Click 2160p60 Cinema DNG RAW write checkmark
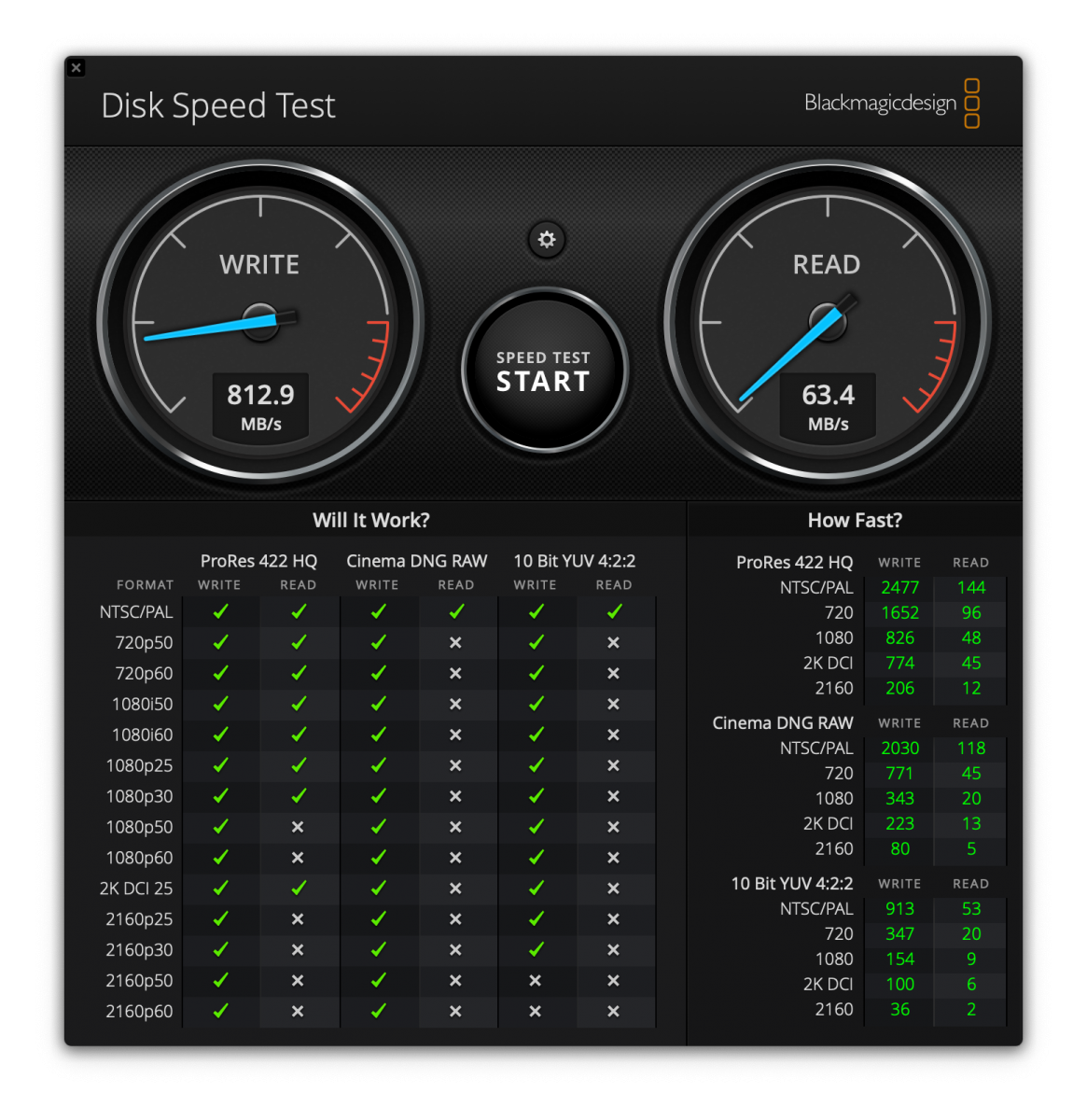 (x=378, y=1011)
